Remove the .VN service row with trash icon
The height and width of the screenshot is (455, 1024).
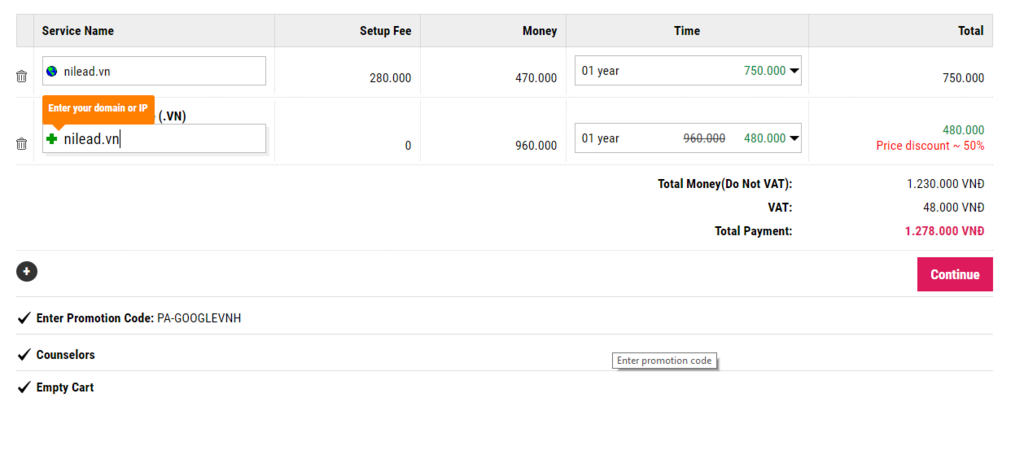click(22, 144)
